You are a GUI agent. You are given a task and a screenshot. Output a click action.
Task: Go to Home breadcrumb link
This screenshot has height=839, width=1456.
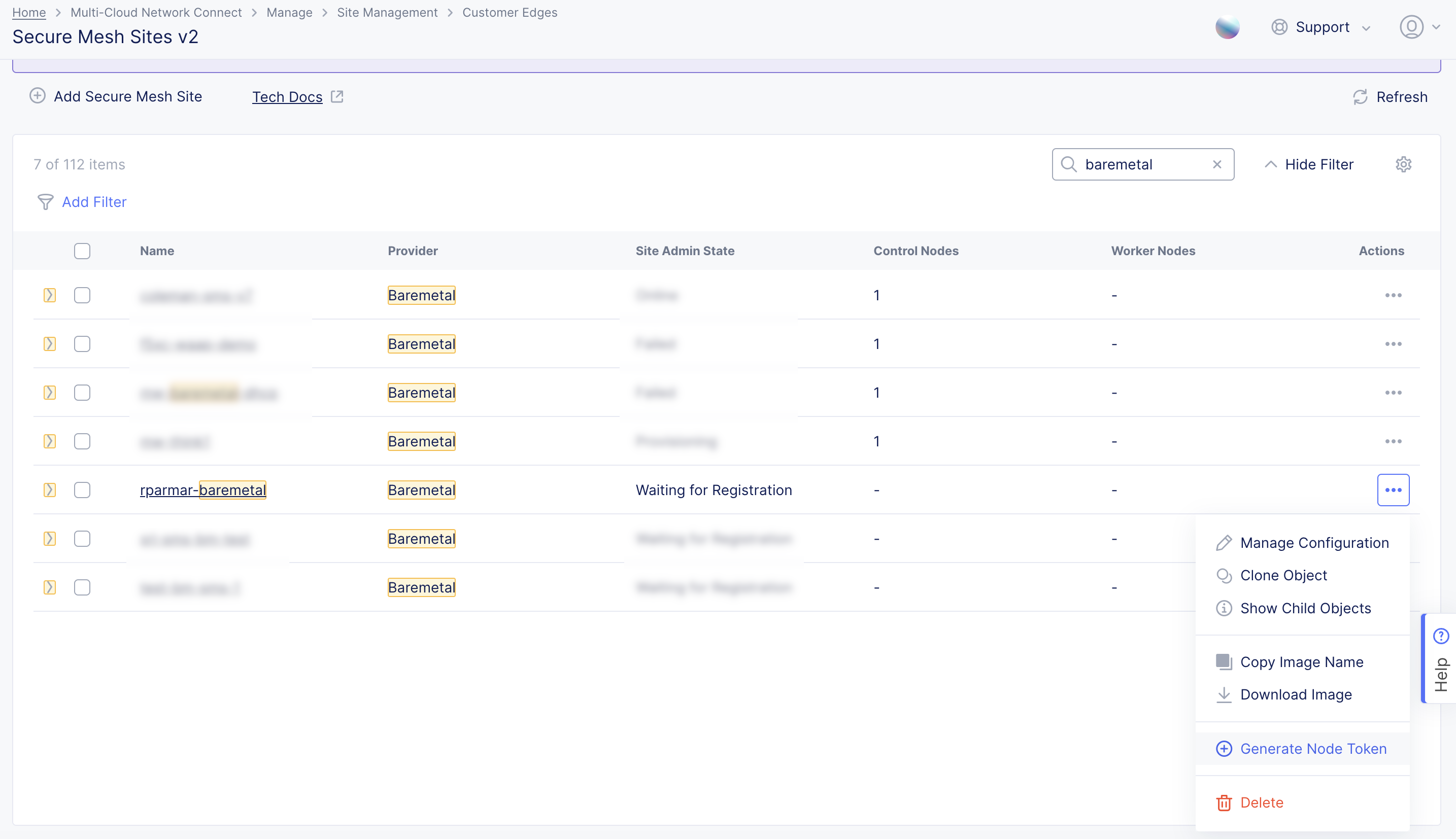click(x=29, y=12)
